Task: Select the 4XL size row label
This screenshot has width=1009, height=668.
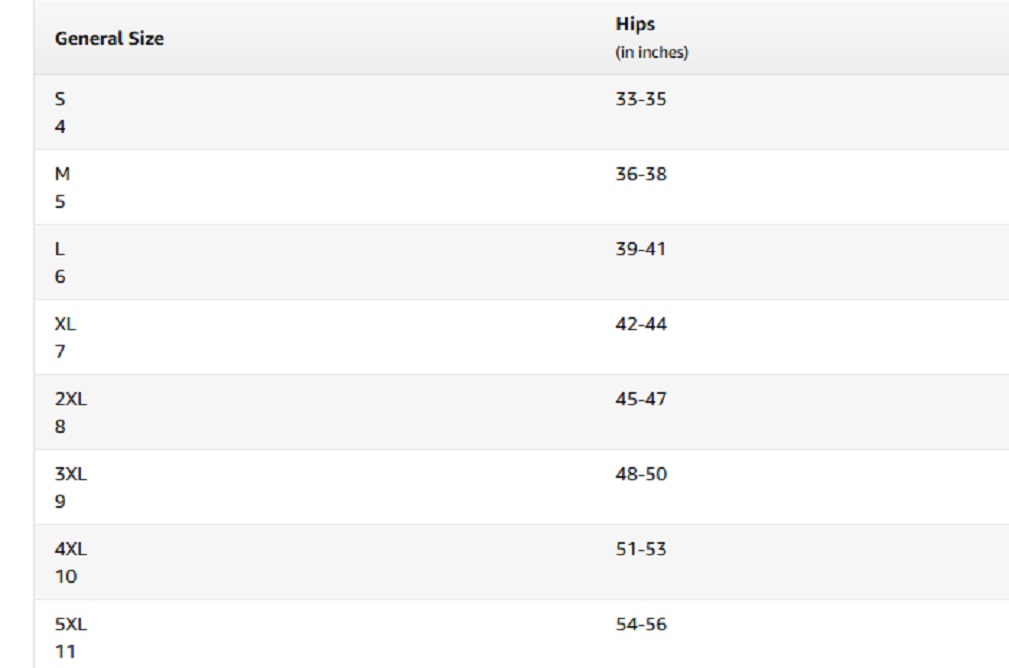Action: [x=71, y=550]
